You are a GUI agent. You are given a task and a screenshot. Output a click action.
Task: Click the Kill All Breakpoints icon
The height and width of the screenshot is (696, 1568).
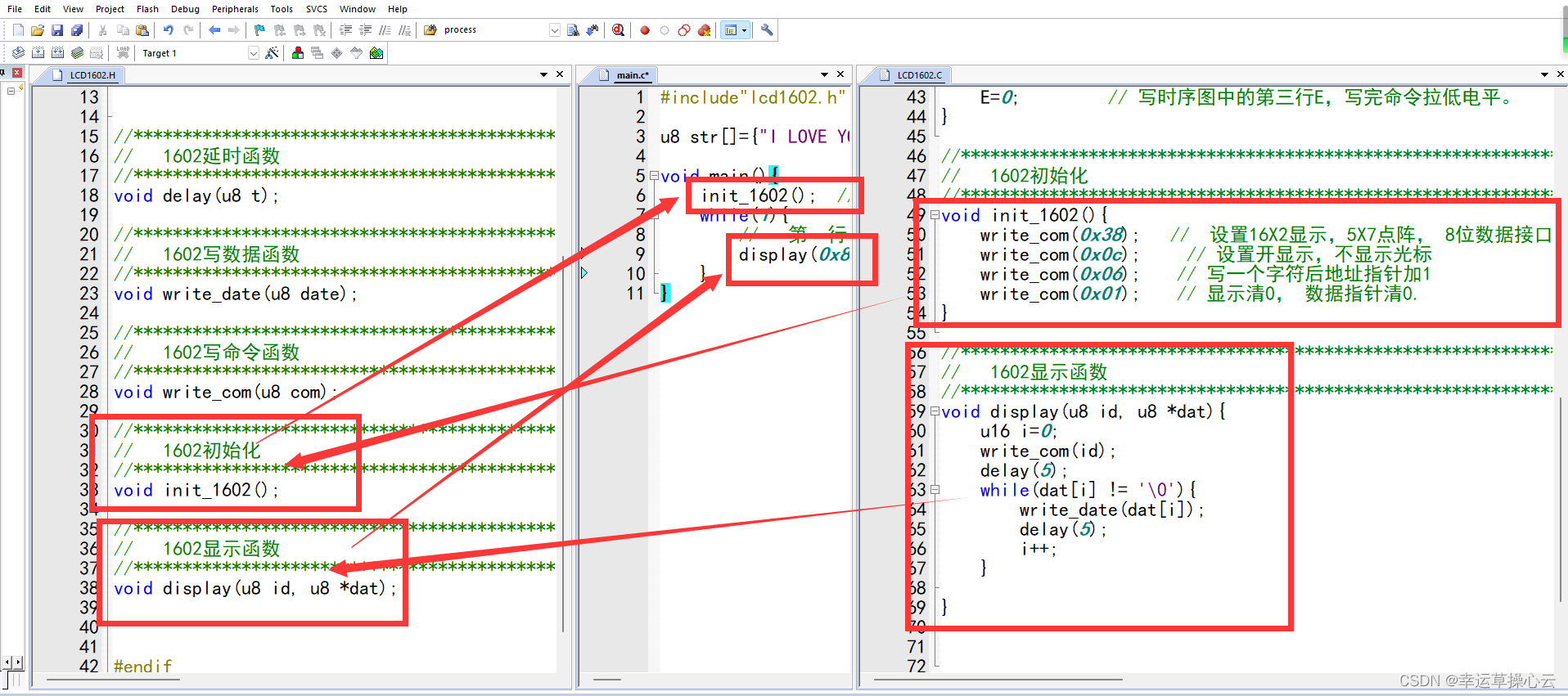click(704, 30)
